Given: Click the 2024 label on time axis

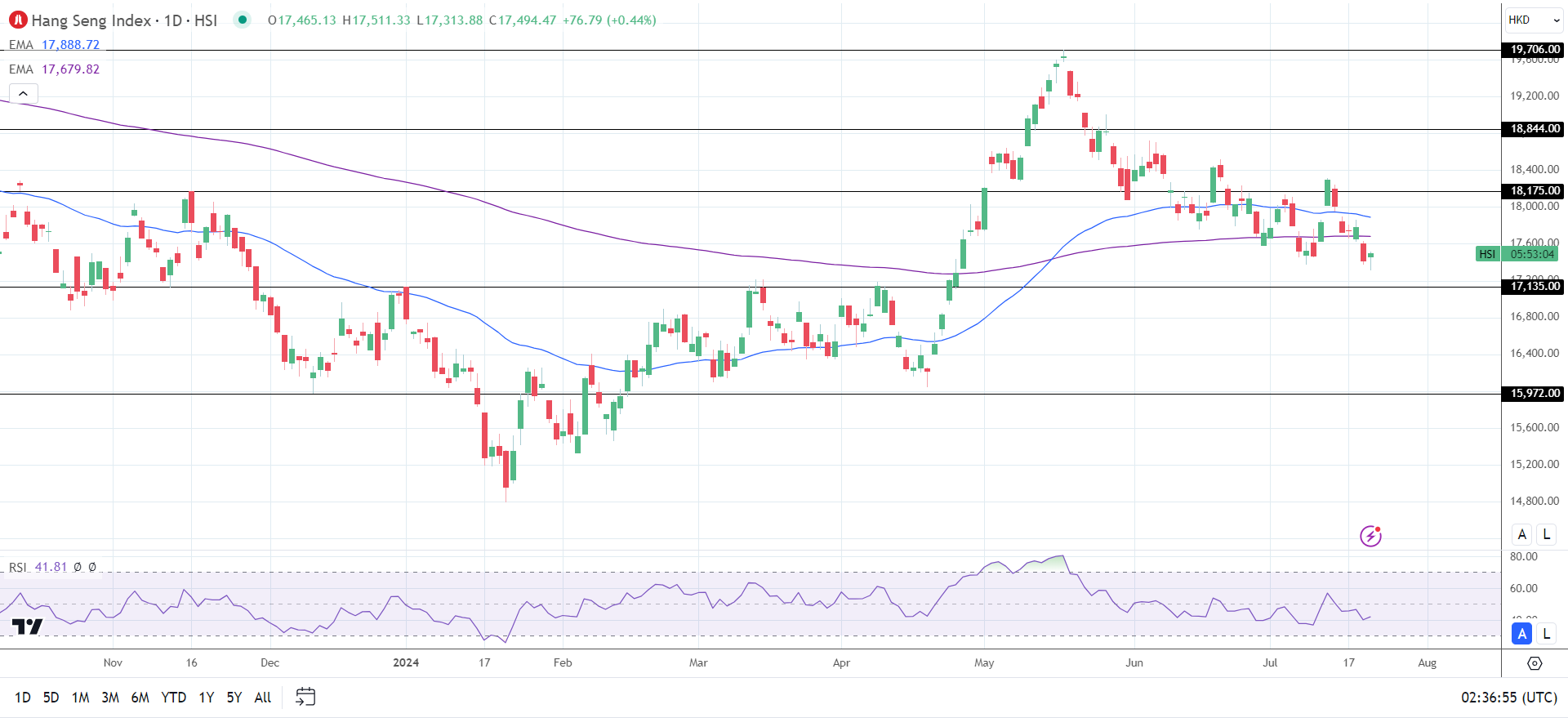Looking at the screenshot, I should [x=406, y=662].
